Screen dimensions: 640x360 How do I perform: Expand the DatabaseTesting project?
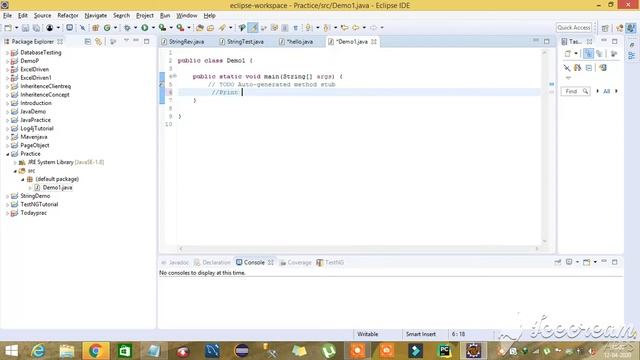tap(7, 53)
